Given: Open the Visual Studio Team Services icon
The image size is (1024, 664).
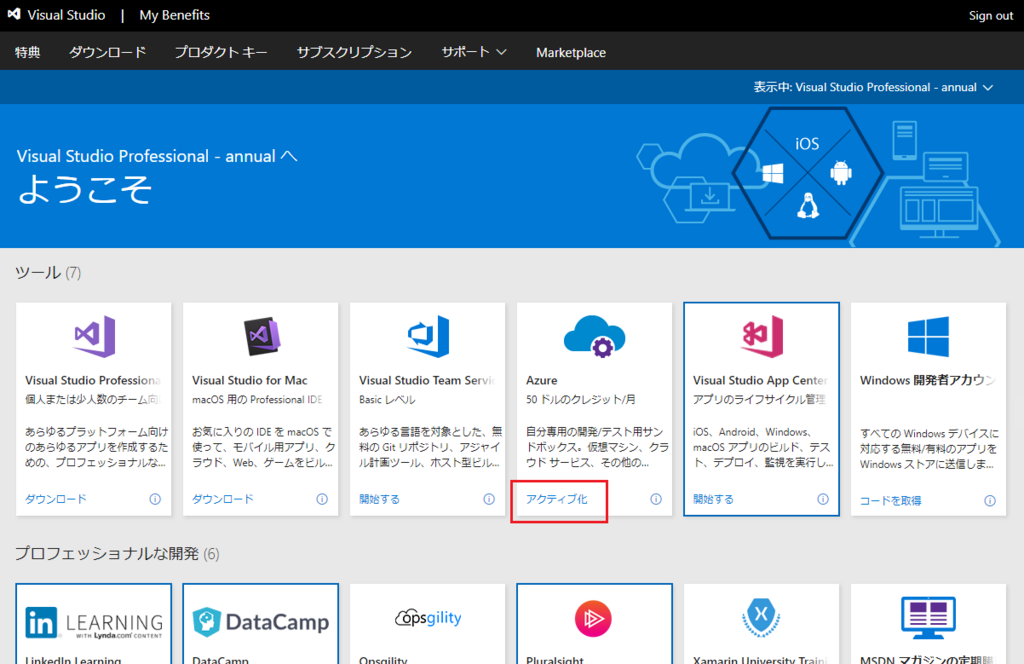Looking at the screenshot, I should pyautogui.click(x=428, y=336).
